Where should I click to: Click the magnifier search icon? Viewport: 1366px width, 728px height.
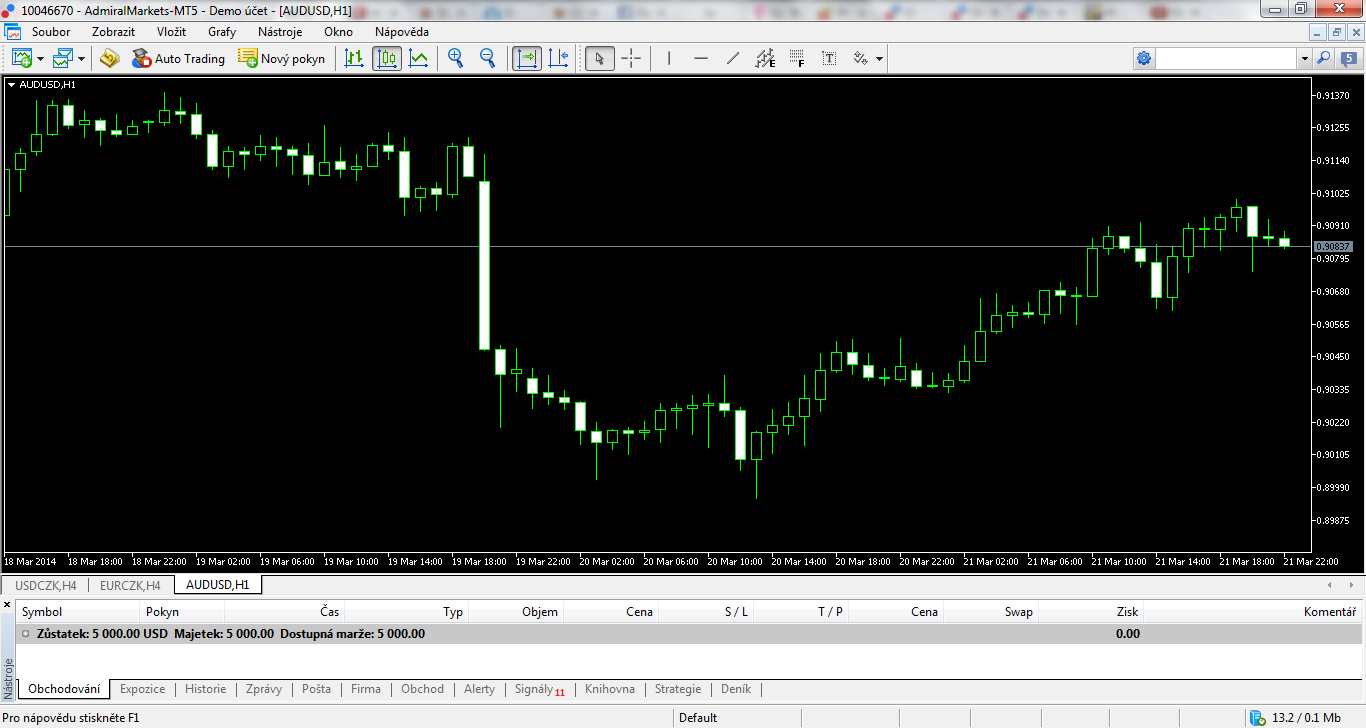click(x=1323, y=59)
